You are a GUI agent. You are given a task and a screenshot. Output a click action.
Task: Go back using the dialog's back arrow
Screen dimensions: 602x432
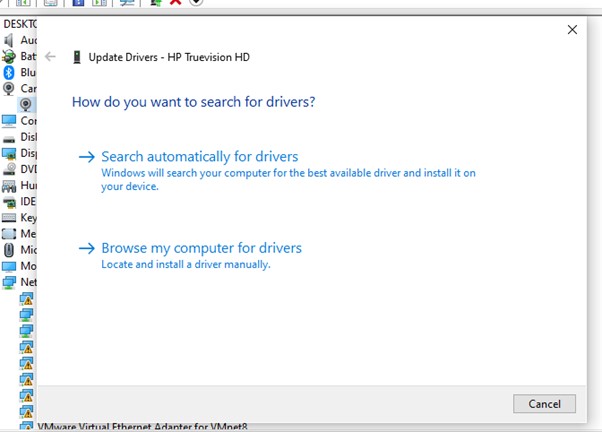tap(50, 57)
